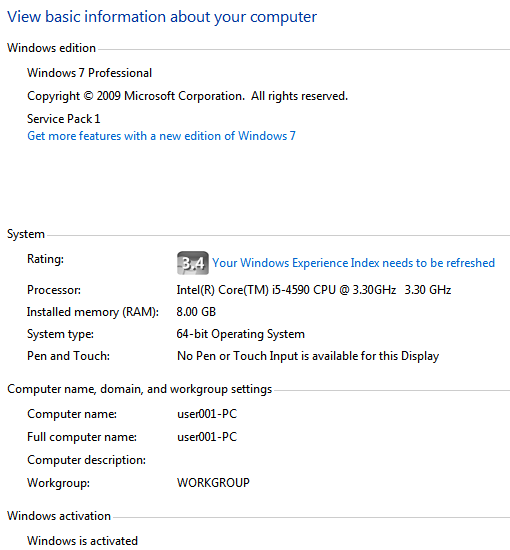Click the 'No Pen or Touch Input' value text
This screenshot has height=550, width=510.
[x=308, y=356]
